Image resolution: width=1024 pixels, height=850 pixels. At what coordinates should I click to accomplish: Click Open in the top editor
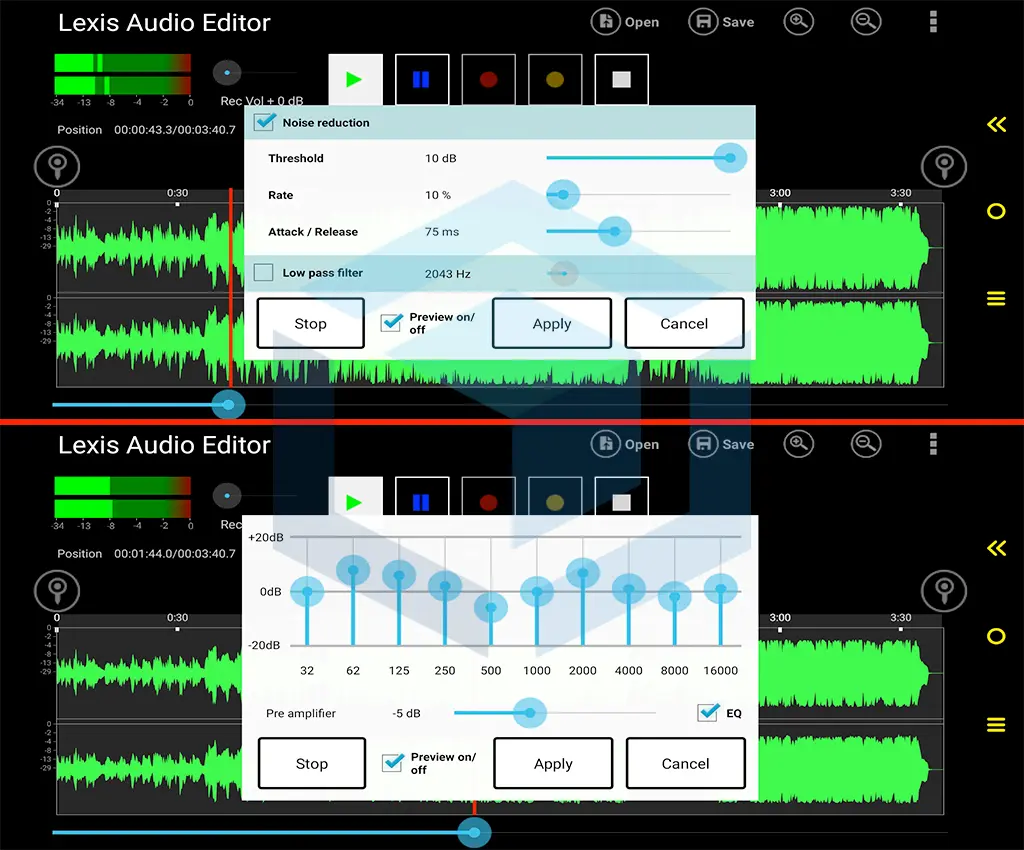coord(625,22)
